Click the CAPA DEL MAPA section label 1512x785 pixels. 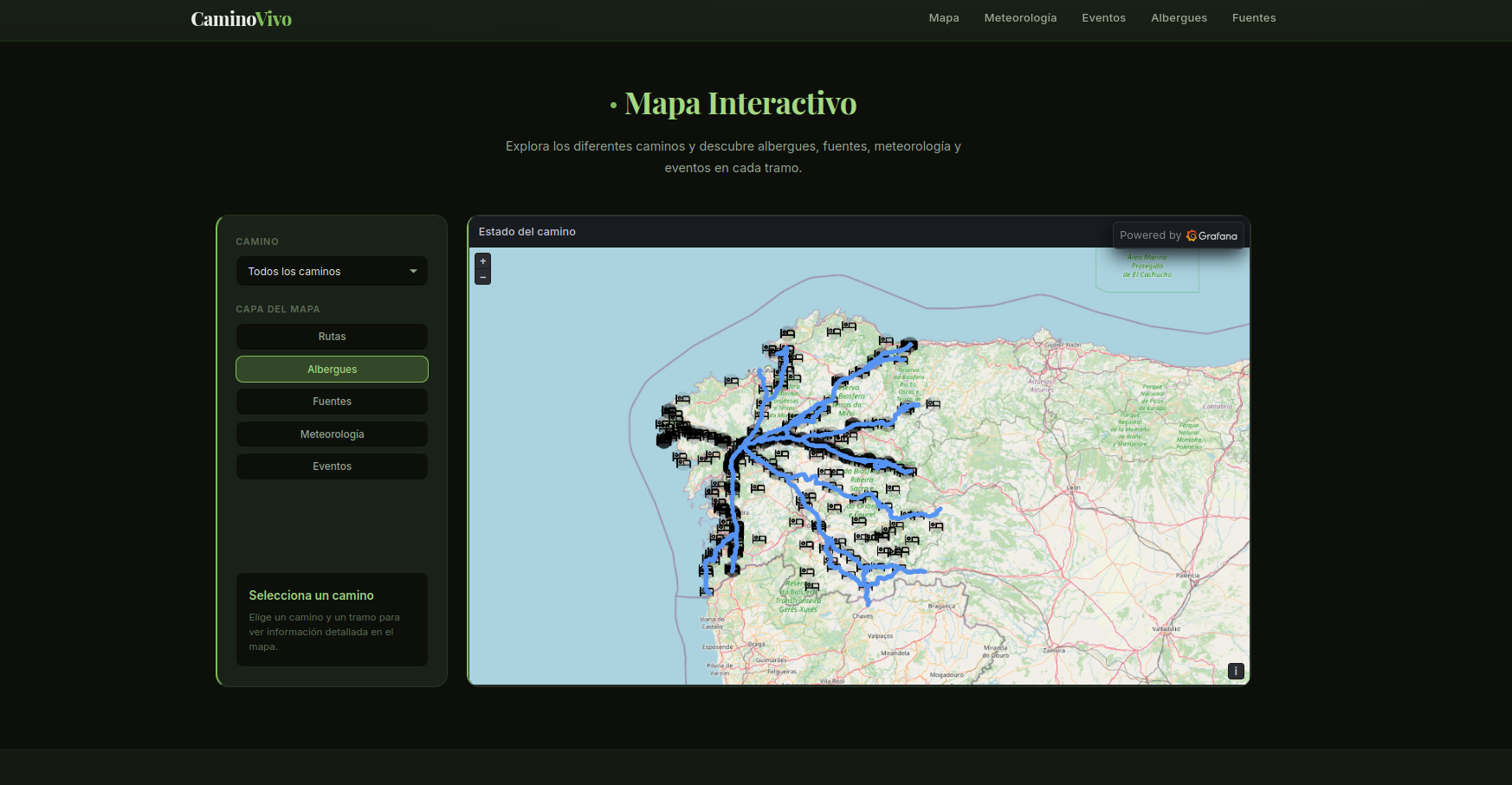coord(278,309)
